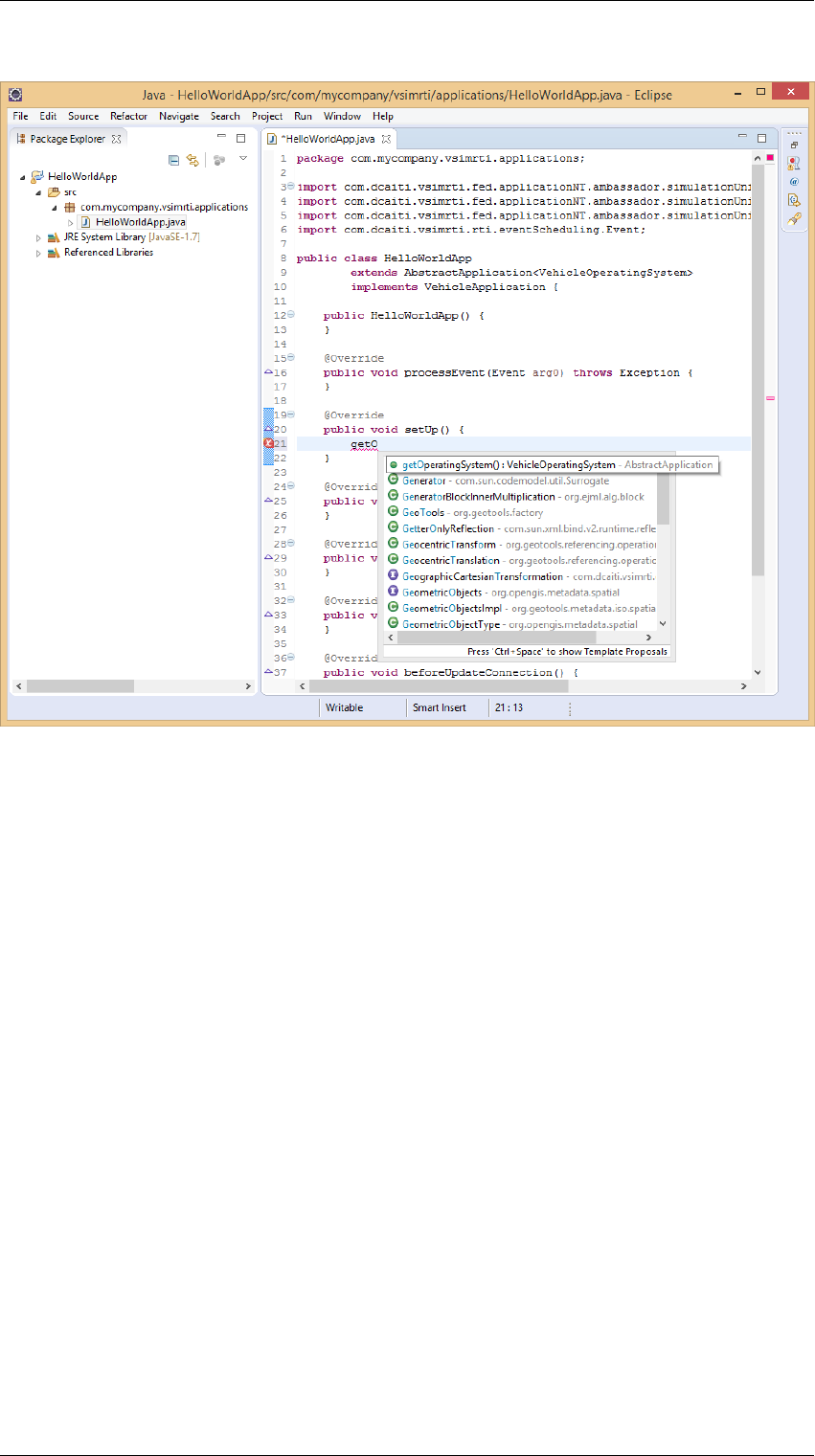
Task: Click the editor horizontal scrollbar
Action: point(524,686)
